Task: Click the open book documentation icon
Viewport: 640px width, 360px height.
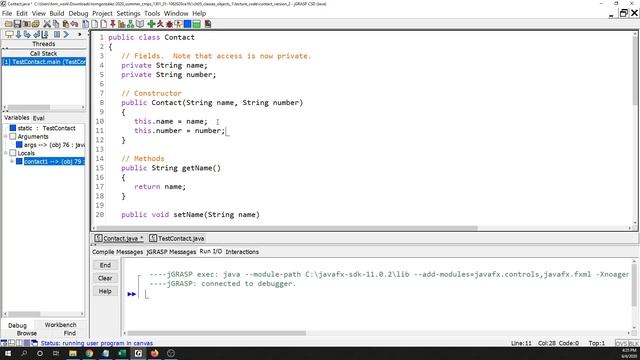Action: (x=140, y=24)
